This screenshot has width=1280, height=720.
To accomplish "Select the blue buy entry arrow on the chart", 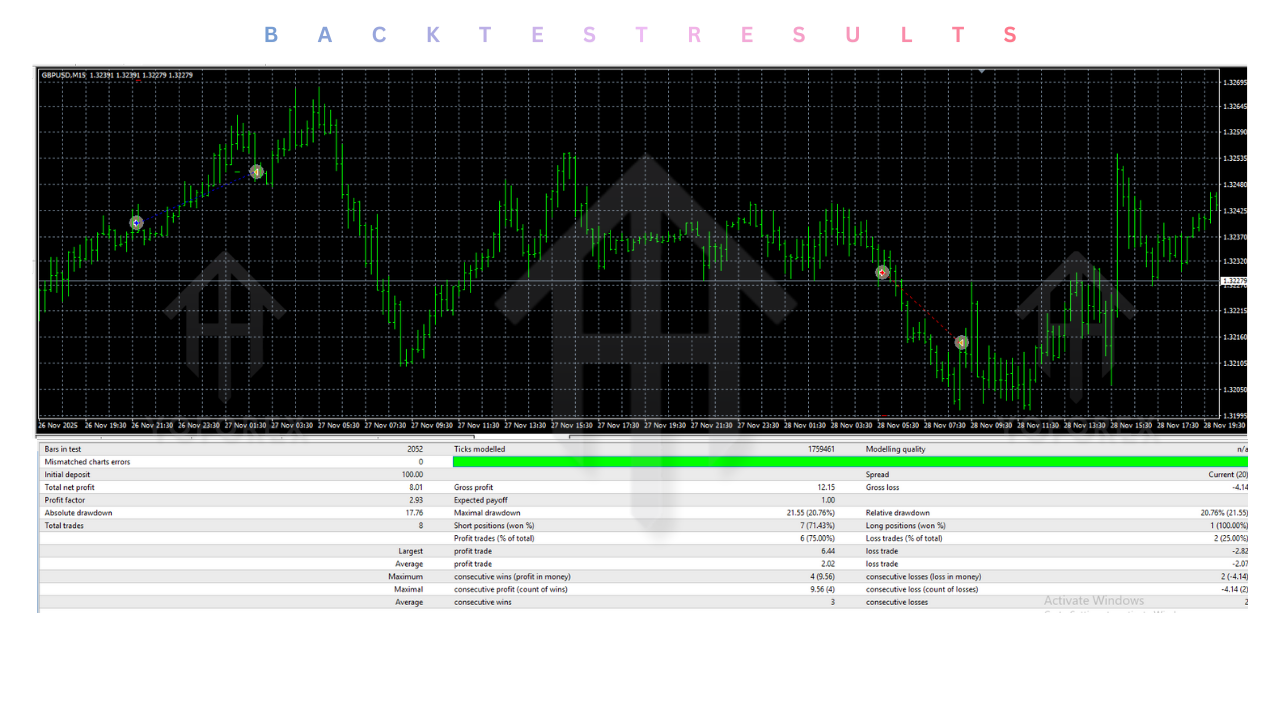I will (136, 222).
